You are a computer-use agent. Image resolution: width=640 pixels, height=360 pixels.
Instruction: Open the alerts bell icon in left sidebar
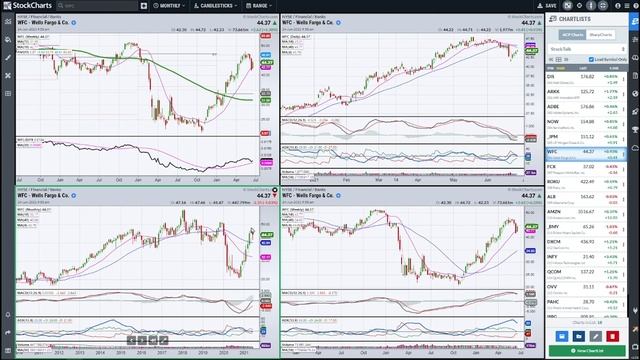[8, 315]
